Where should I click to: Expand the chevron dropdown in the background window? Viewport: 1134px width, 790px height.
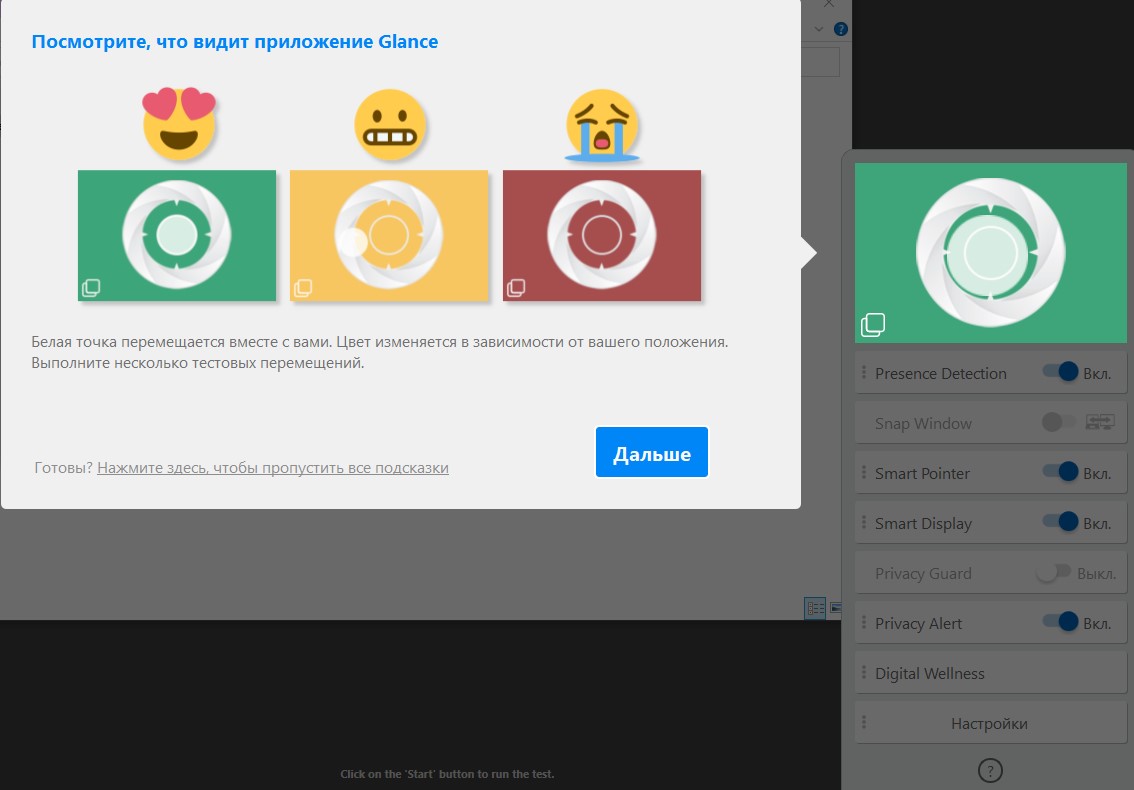819,29
